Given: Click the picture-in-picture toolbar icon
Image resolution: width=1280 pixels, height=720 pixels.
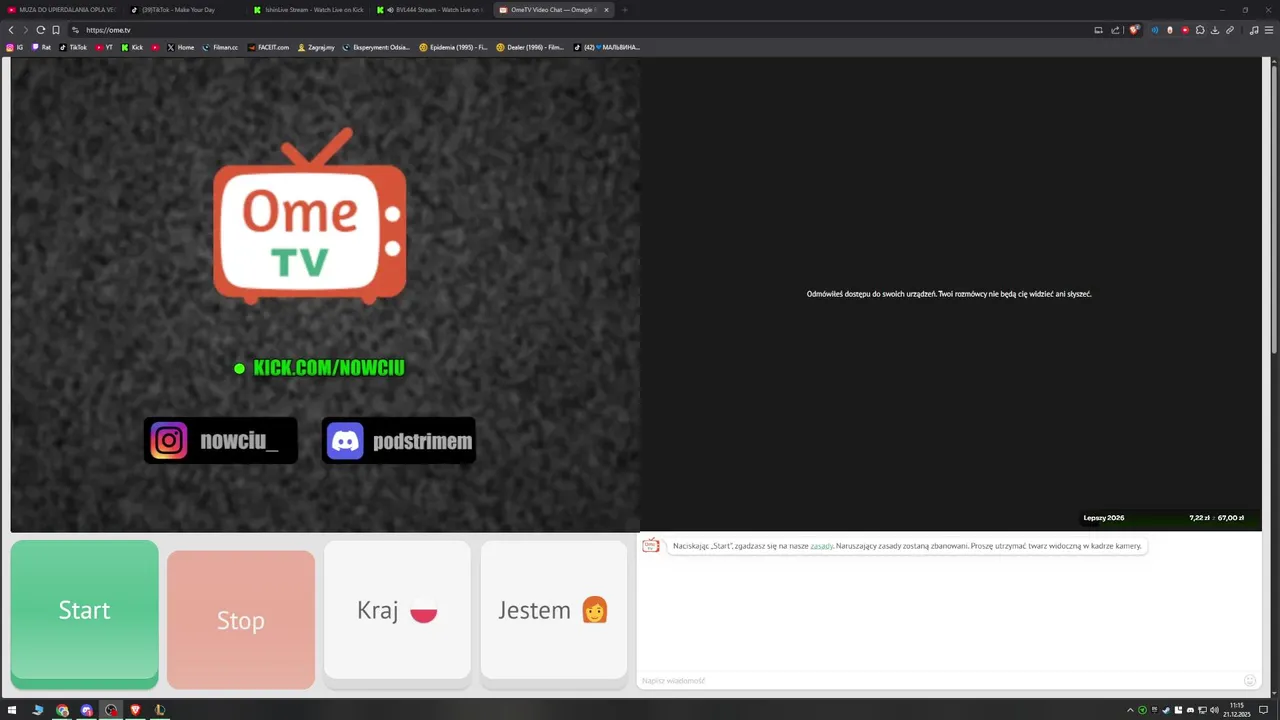Looking at the screenshot, I should (x=1098, y=30).
